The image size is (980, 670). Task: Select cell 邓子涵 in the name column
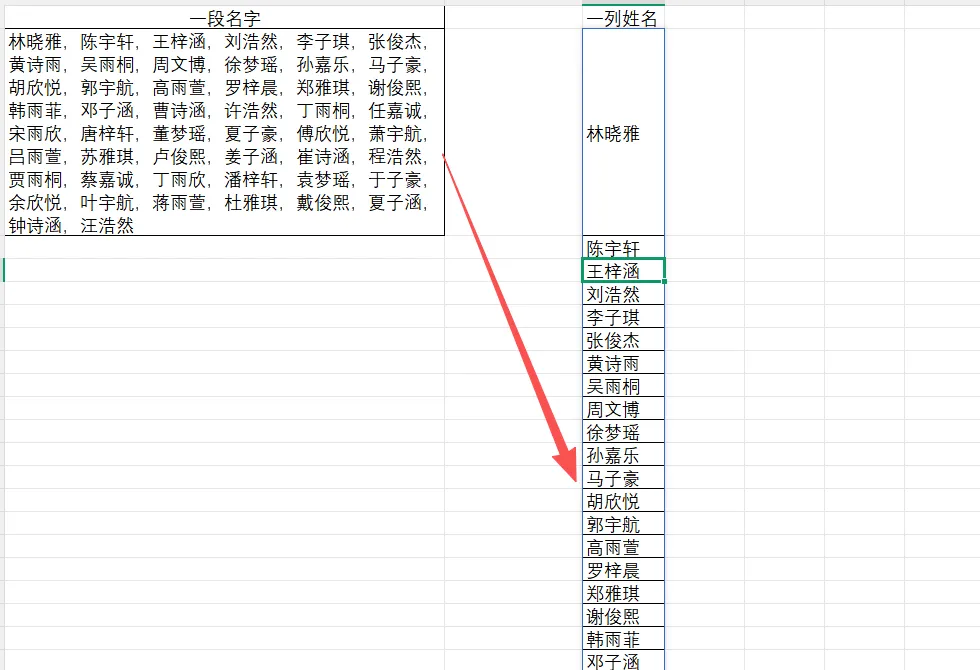623,661
